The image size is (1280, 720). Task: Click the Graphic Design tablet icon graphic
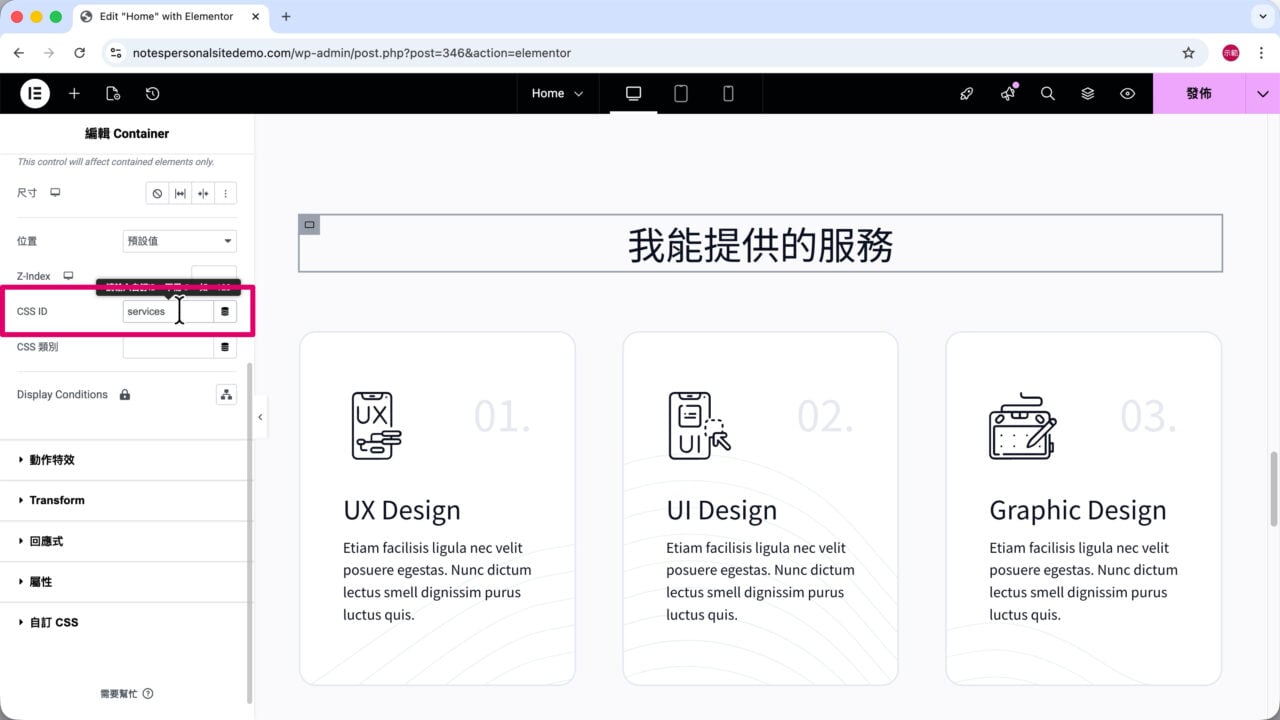point(1022,426)
